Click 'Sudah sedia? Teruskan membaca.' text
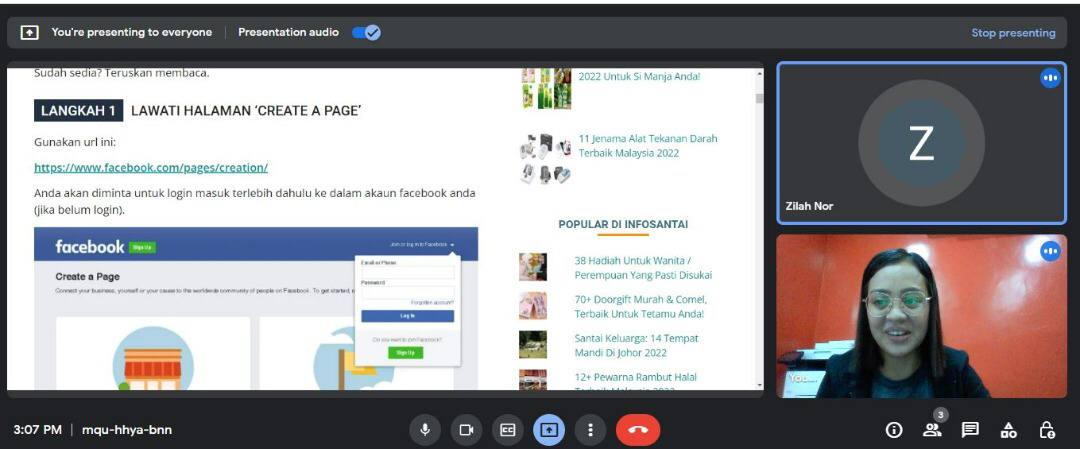This screenshot has width=1080, height=449. point(121,72)
